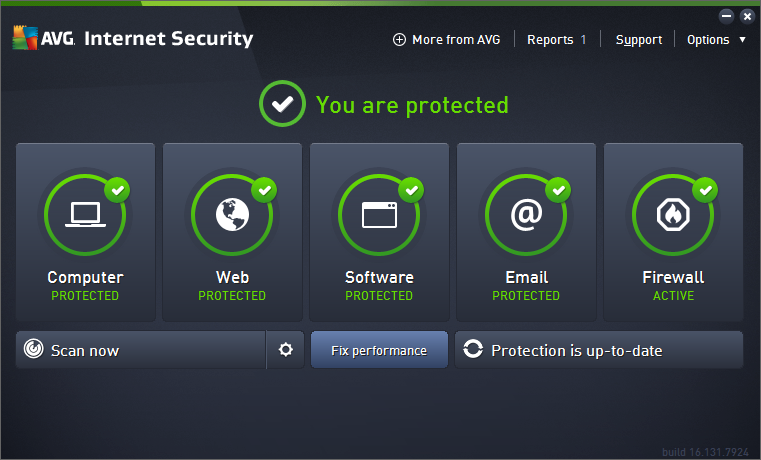Click the Email @ protection icon
Screen dimensions: 761x460
pyautogui.click(x=526, y=215)
